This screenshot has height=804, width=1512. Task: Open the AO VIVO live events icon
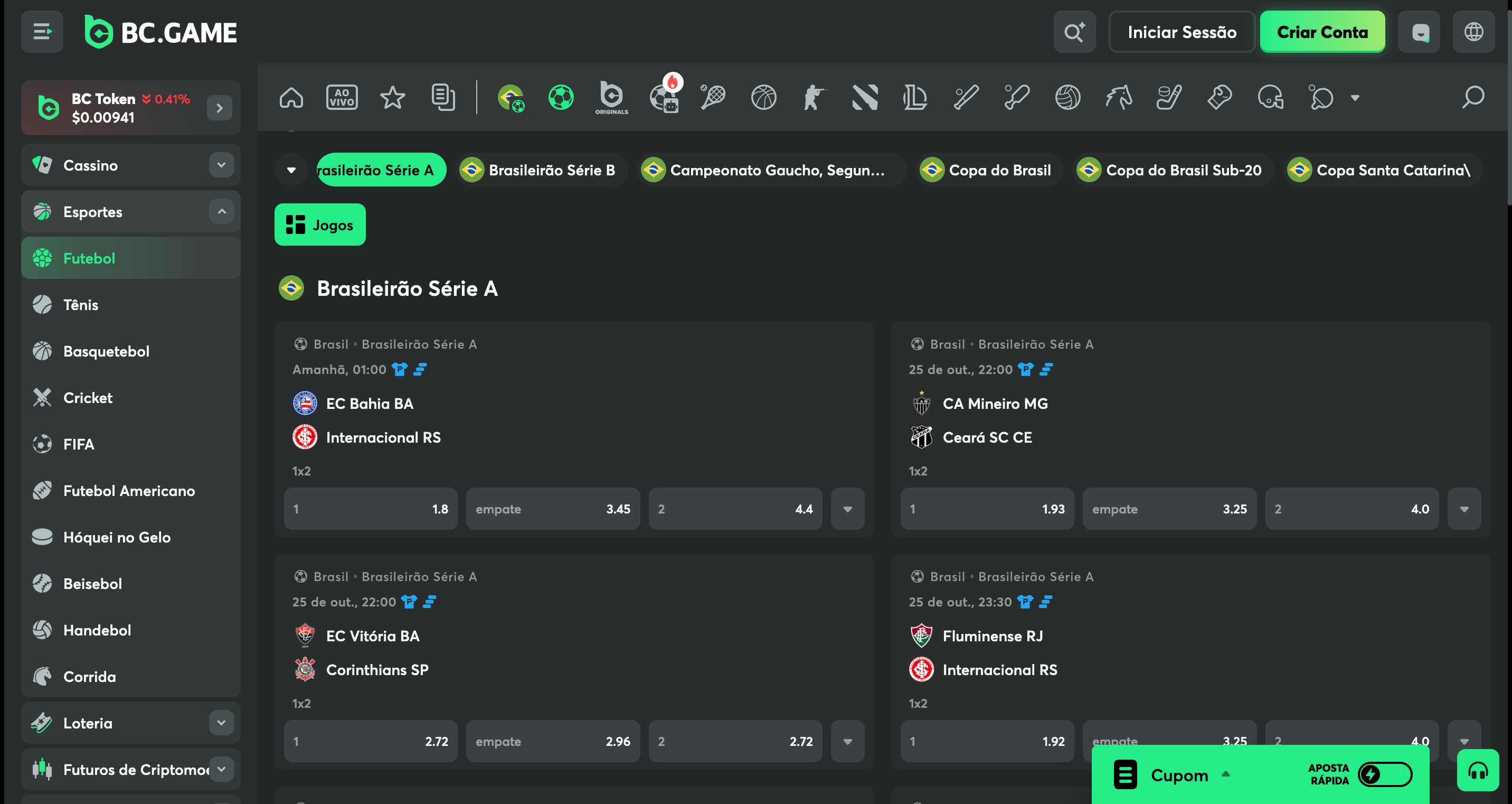tap(342, 98)
